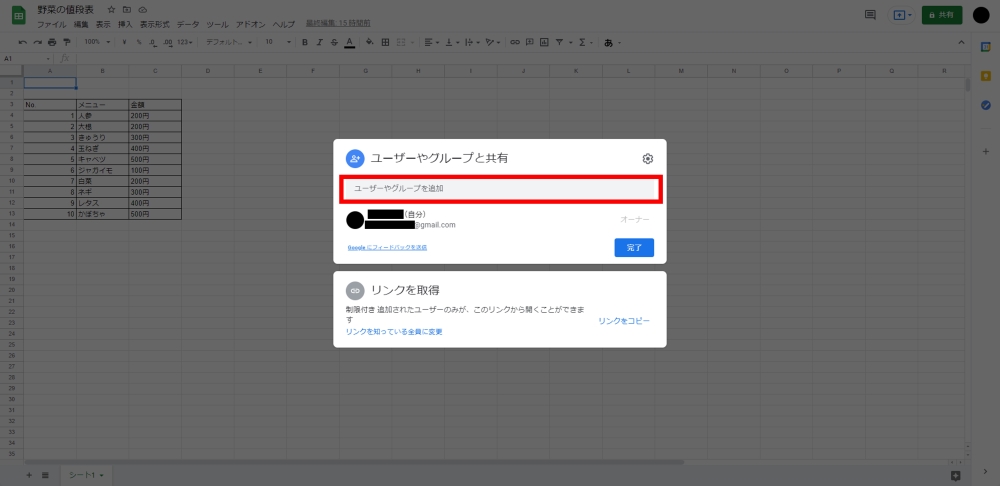Click the get add-ons plus icon
Image resolution: width=1000 pixels, height=486 pixels.
[985, 152]
